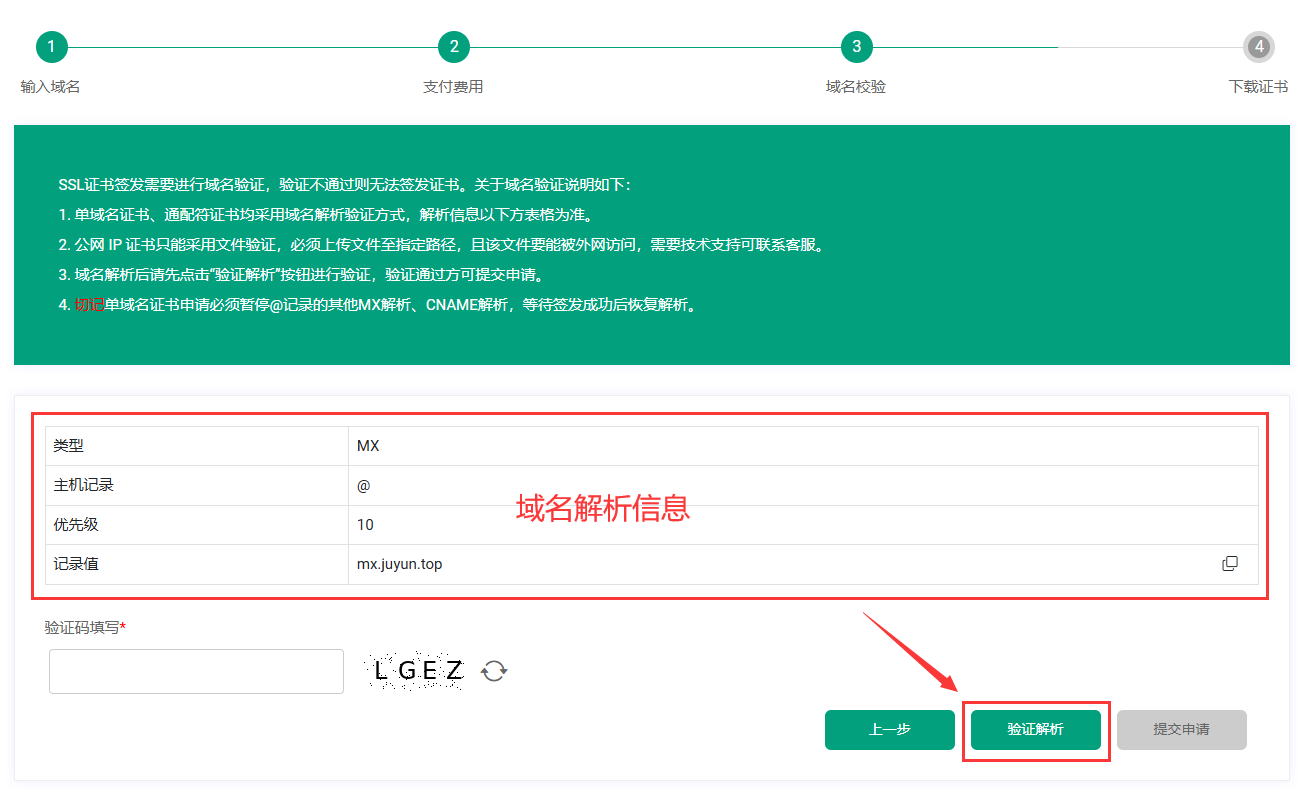1311x795 pixels.
Task: Click the 记录值 row label
Action: click(76, 564)
